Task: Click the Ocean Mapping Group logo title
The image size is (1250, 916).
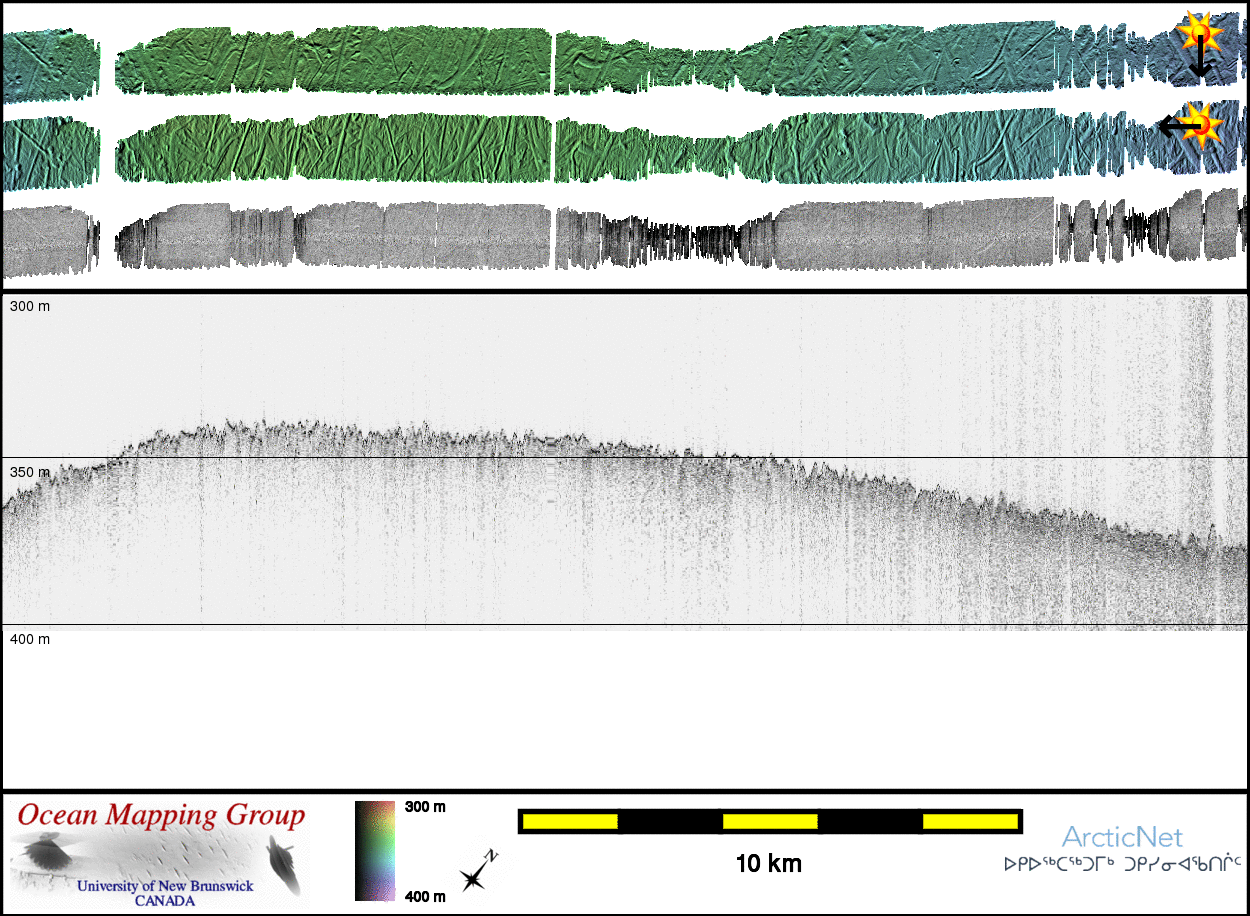Action: pyautogui.click(x=160, y=816)
